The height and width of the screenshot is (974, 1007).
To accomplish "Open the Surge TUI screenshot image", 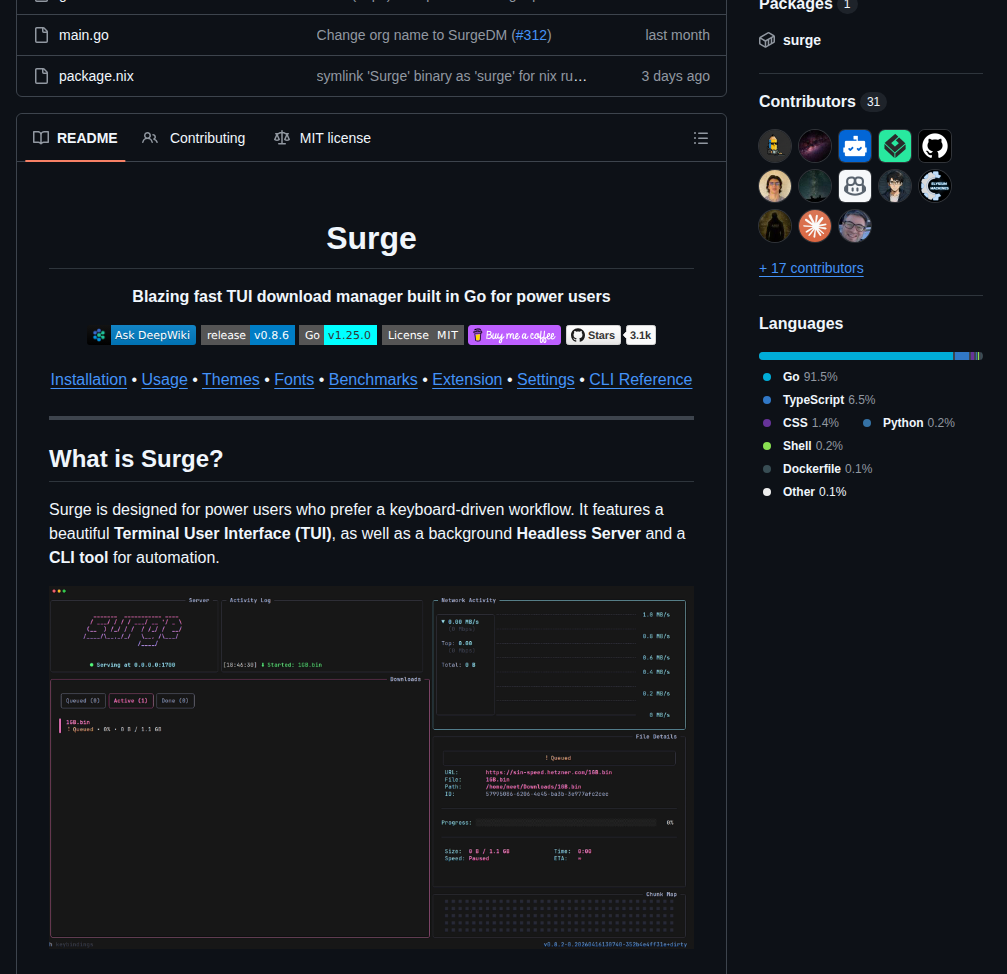I will (371, 767).
